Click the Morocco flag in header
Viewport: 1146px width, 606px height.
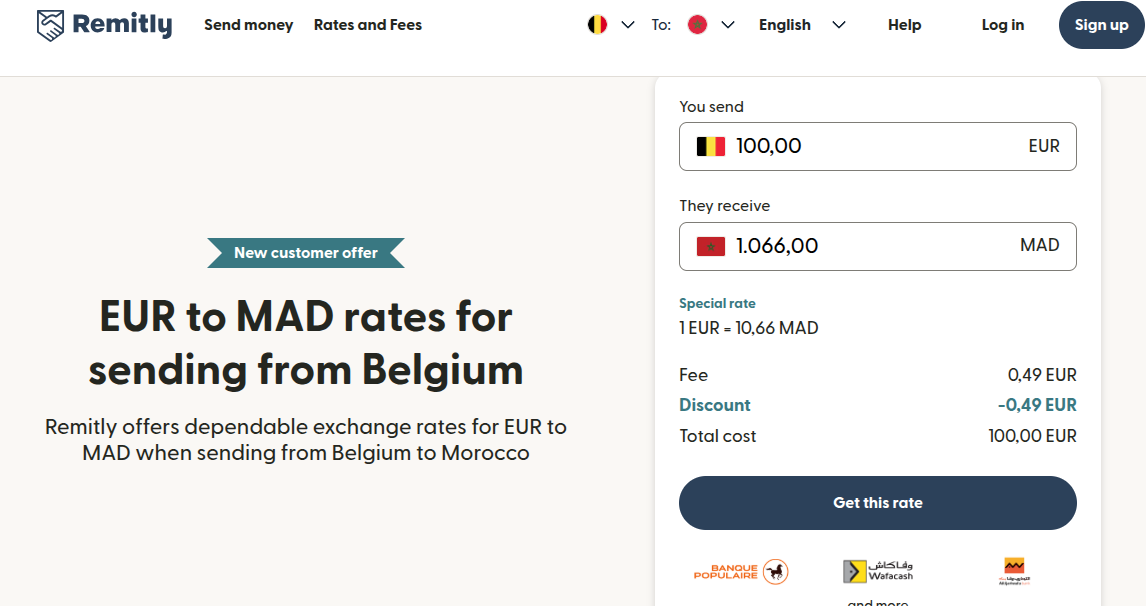(x=698, y=25)
